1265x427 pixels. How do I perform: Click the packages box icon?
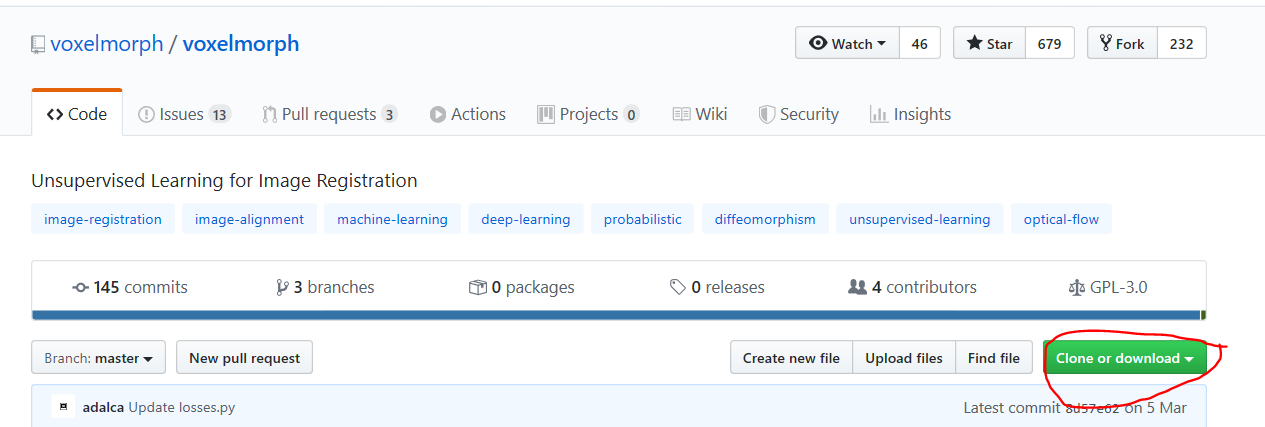pos(477,288)
